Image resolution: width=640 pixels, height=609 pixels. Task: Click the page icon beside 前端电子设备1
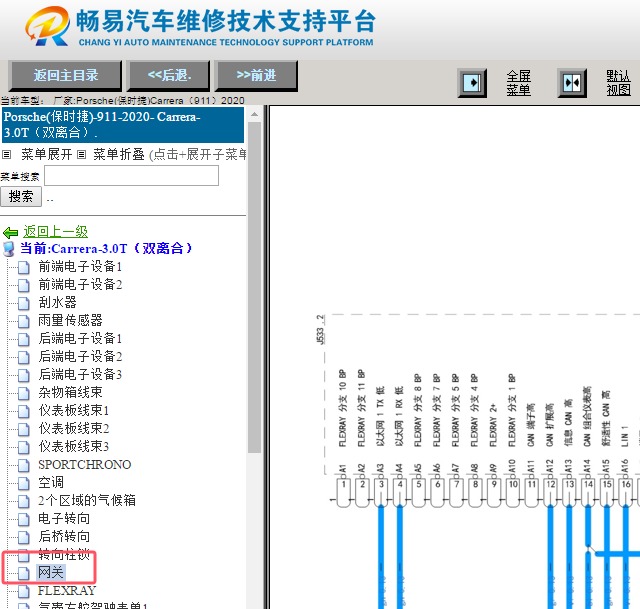click(x=24, y=267)
